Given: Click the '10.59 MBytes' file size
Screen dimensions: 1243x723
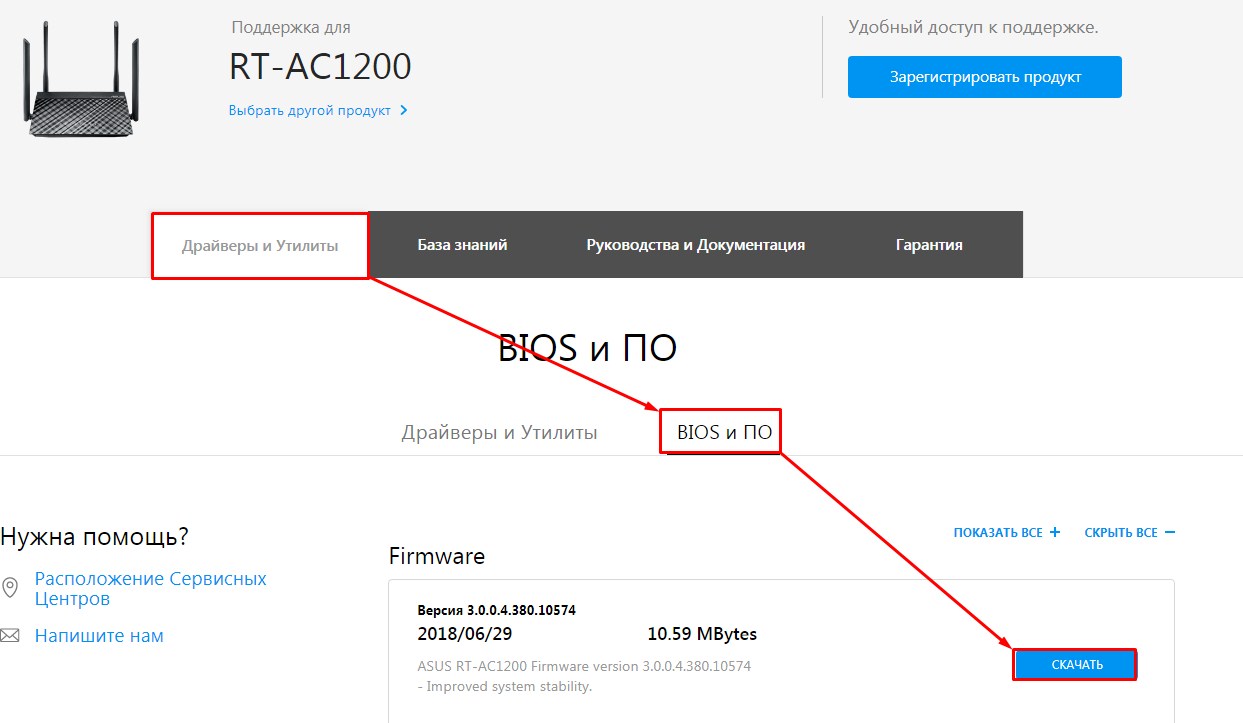Looking at the screenshot, I should coord(702,633).
